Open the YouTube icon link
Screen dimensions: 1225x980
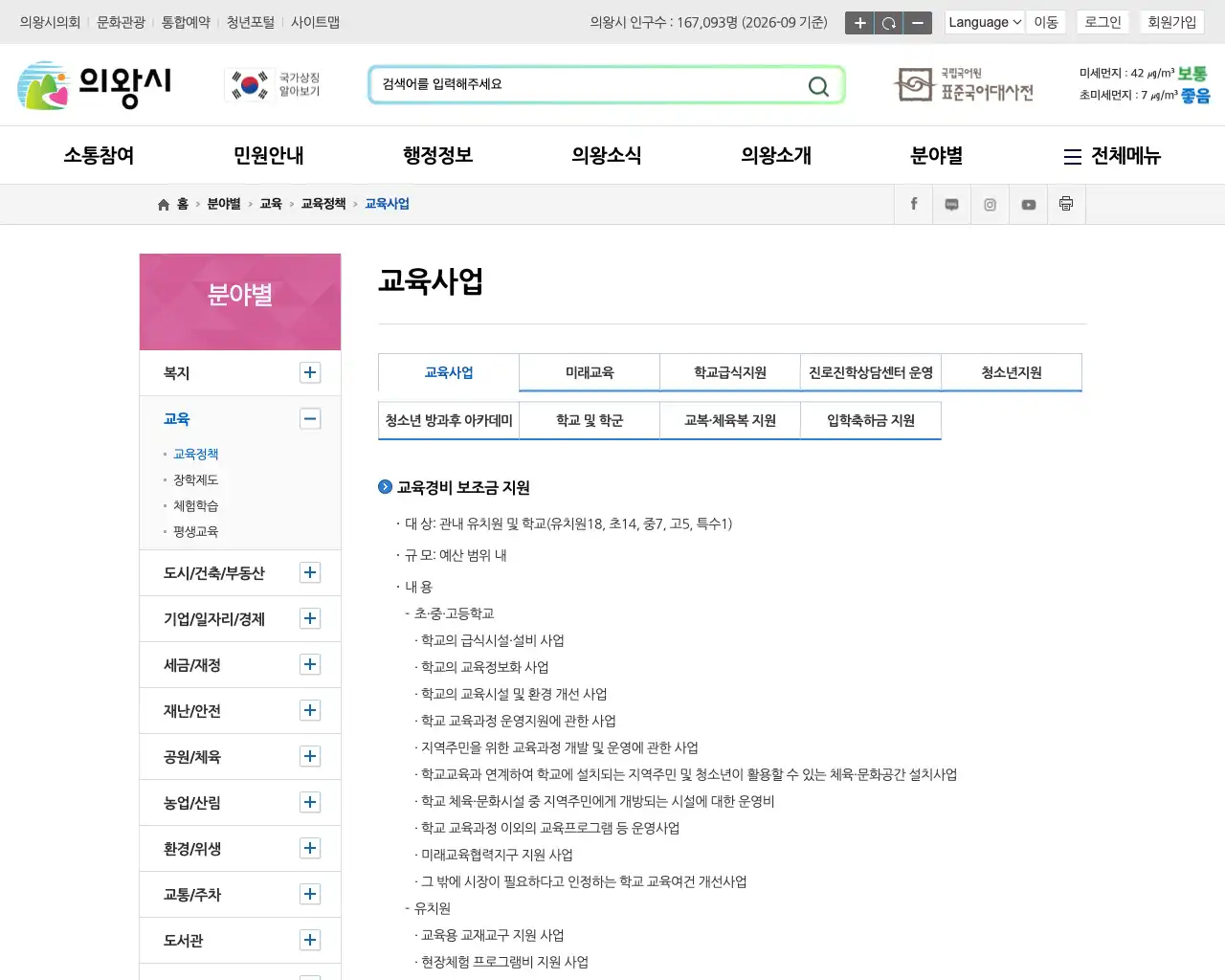(1029, 205)
